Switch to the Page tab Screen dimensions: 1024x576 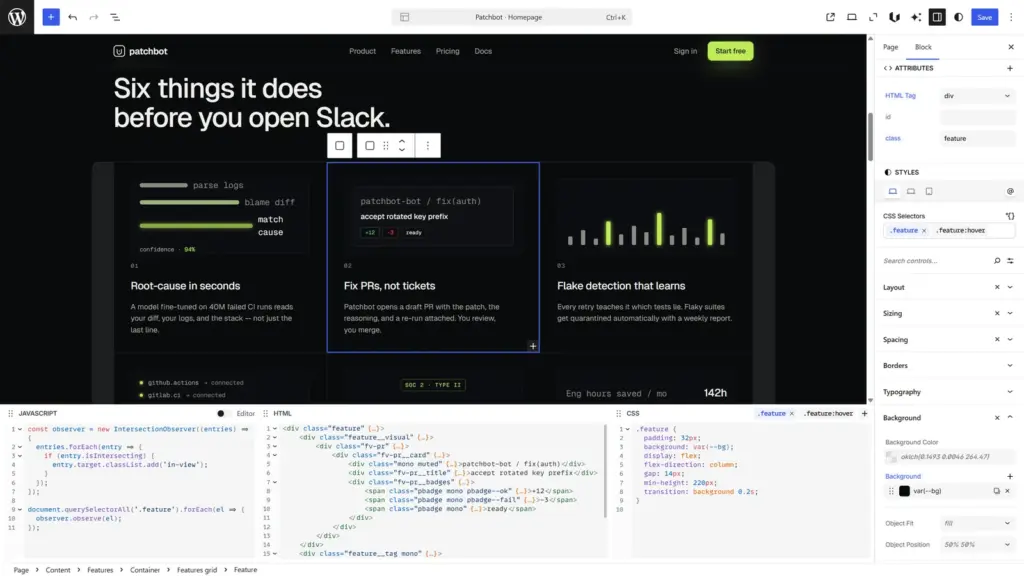(890, 47)
